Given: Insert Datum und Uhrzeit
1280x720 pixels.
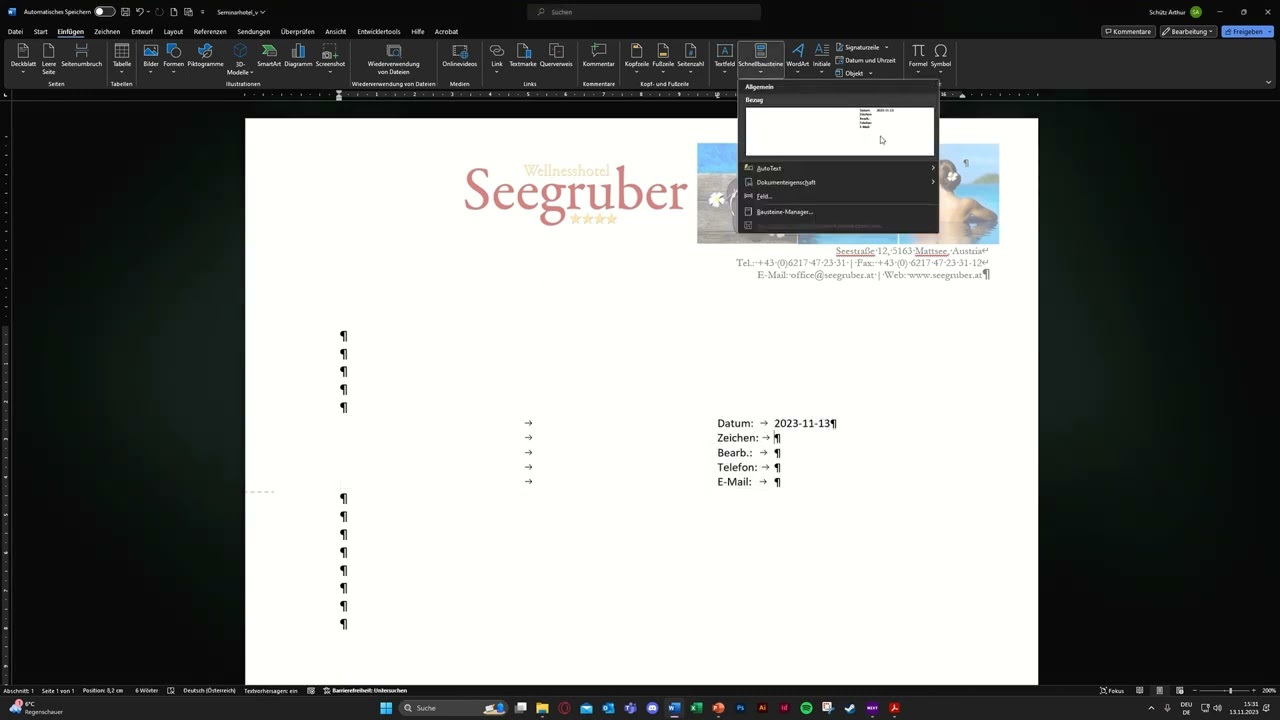Looking at the screenshot, I should point(865,60).
